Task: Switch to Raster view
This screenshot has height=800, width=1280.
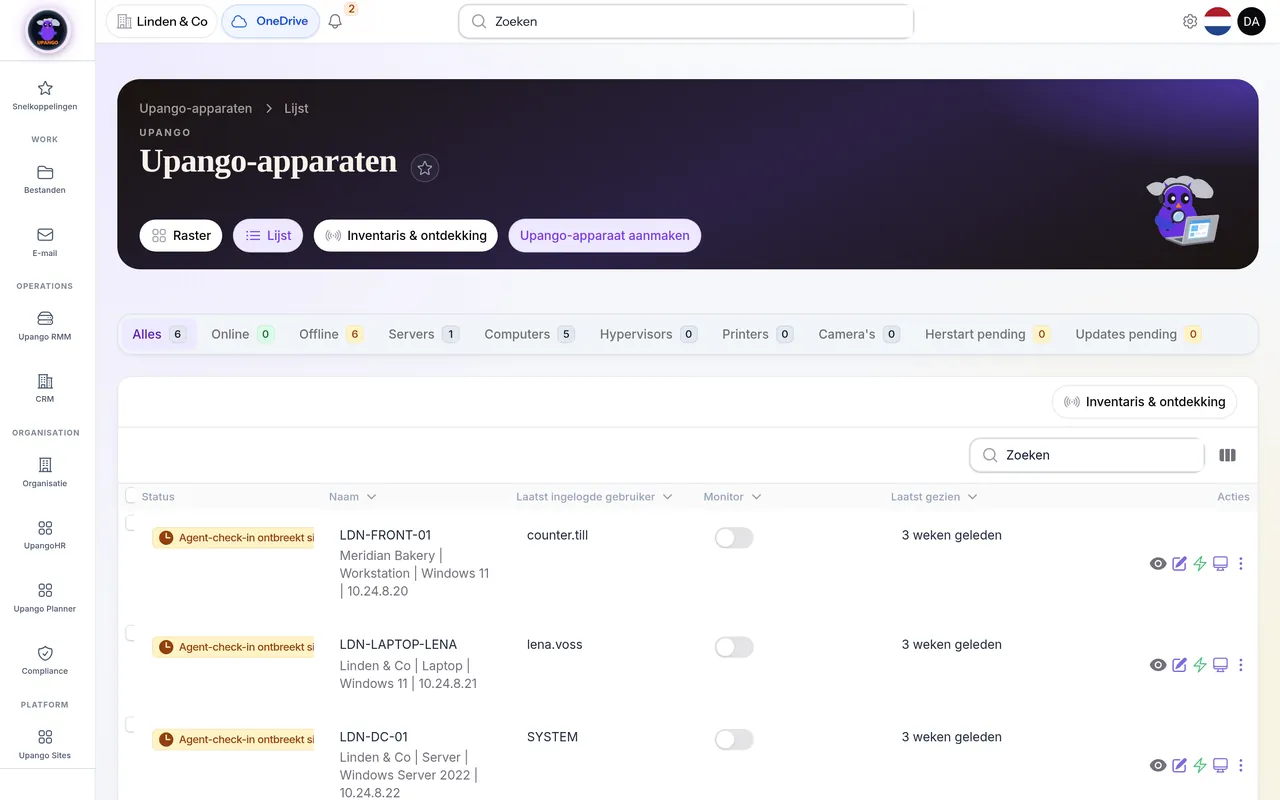Action: click(181, 236)
